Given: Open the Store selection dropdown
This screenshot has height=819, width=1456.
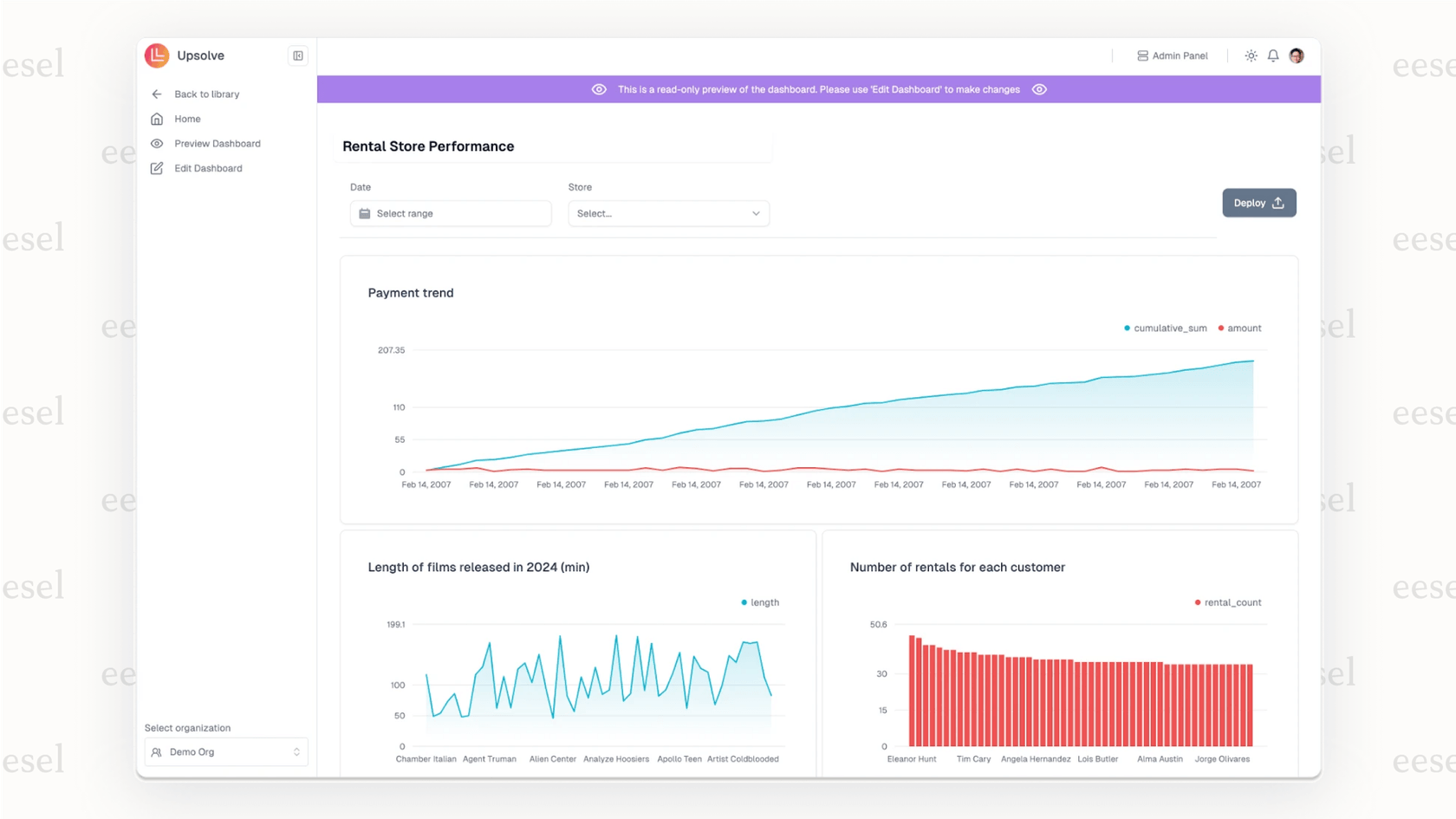Looking at the screenshot, I should (x=667, y=213).
